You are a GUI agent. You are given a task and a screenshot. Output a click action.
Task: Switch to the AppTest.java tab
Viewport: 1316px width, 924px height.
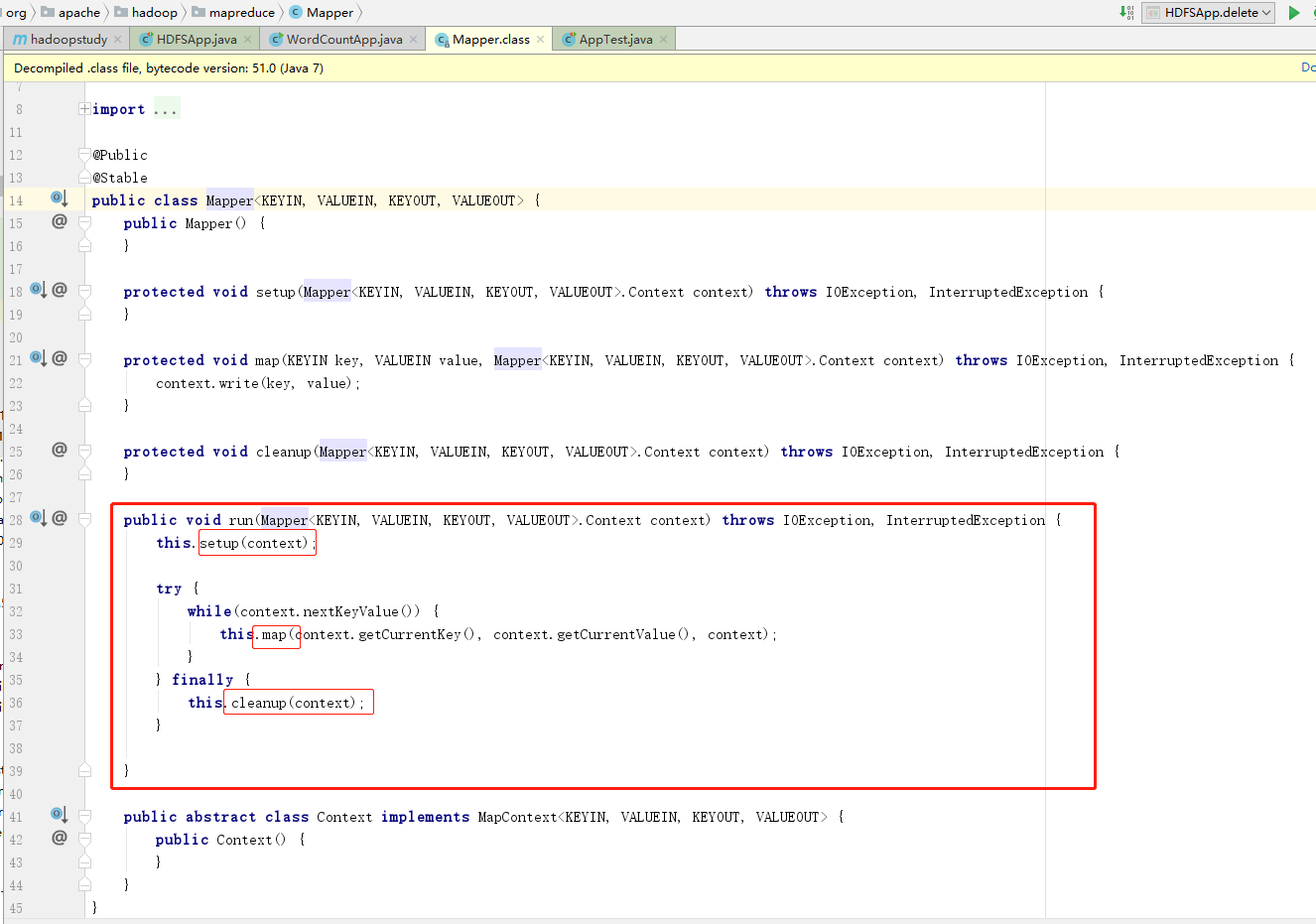[614, 40]
